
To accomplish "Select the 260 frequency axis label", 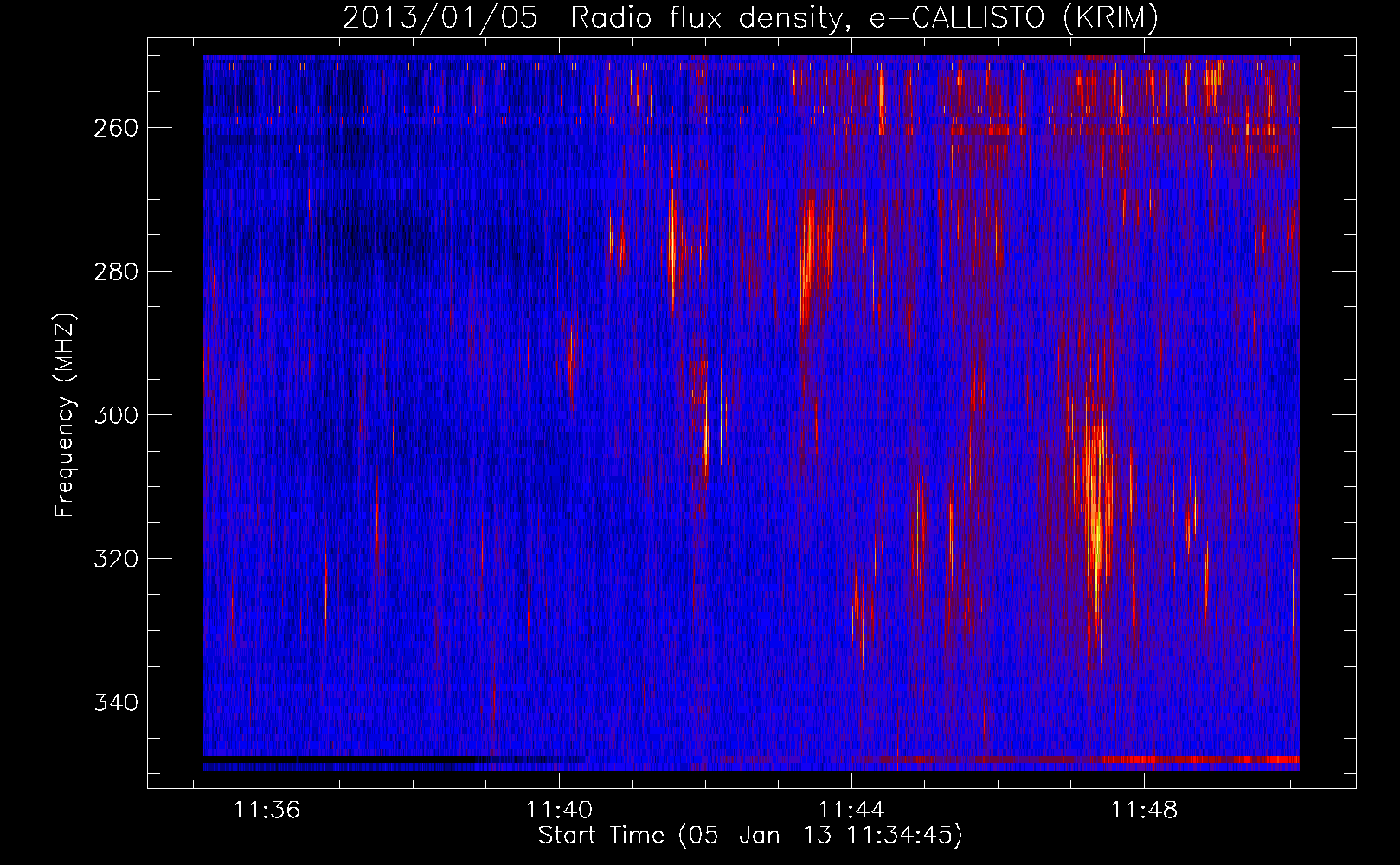I will (116, 128).
